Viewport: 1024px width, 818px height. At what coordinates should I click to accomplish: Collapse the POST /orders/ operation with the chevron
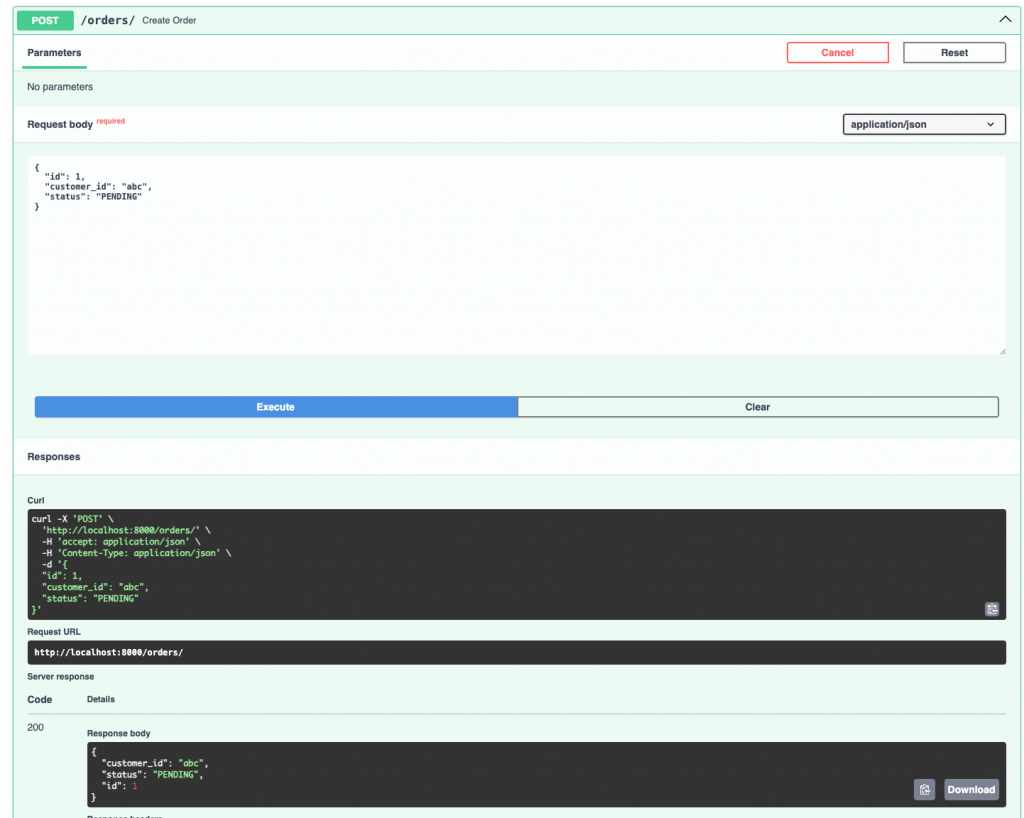point(1005,20)
